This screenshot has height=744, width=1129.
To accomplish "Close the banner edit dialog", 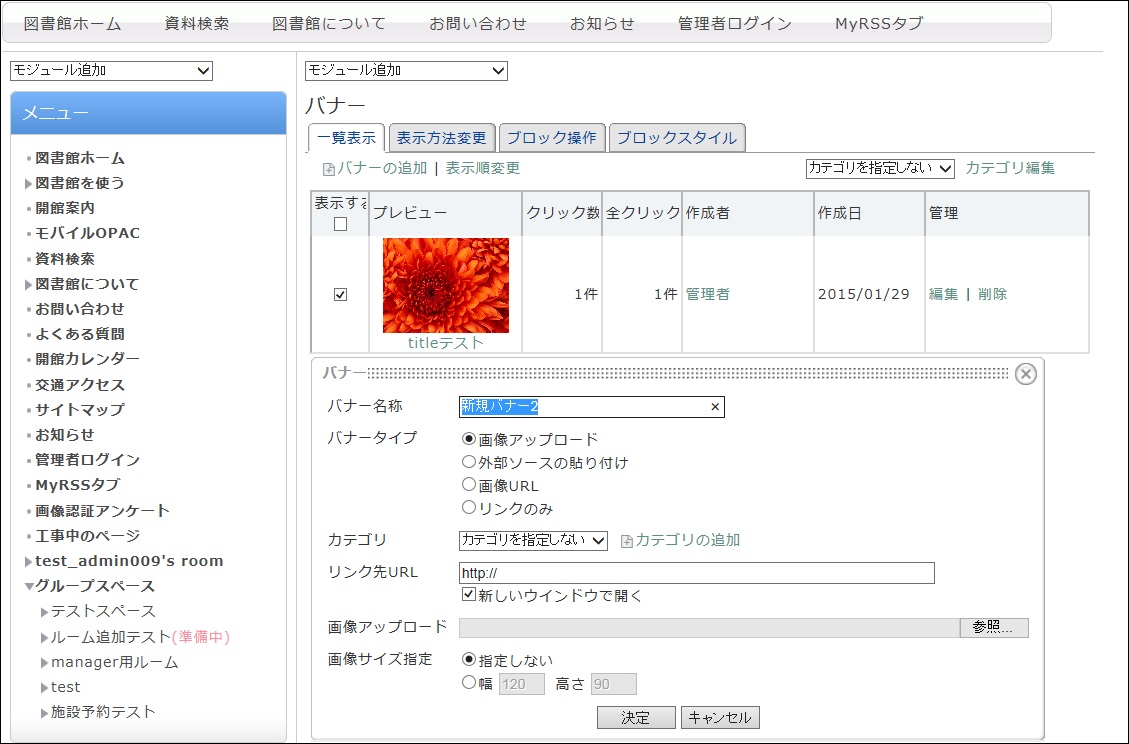I will [1025, 374].
